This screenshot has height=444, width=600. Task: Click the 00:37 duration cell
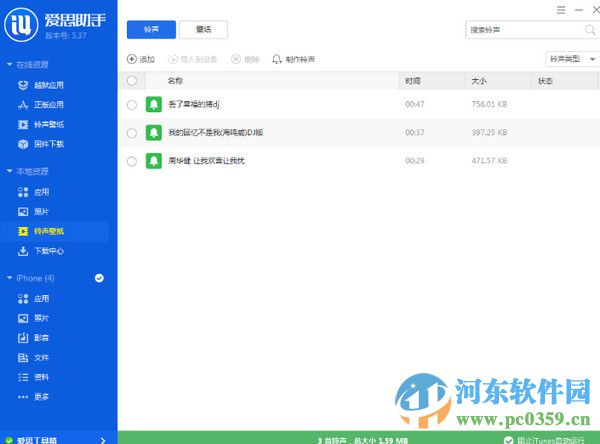point(415,132)
